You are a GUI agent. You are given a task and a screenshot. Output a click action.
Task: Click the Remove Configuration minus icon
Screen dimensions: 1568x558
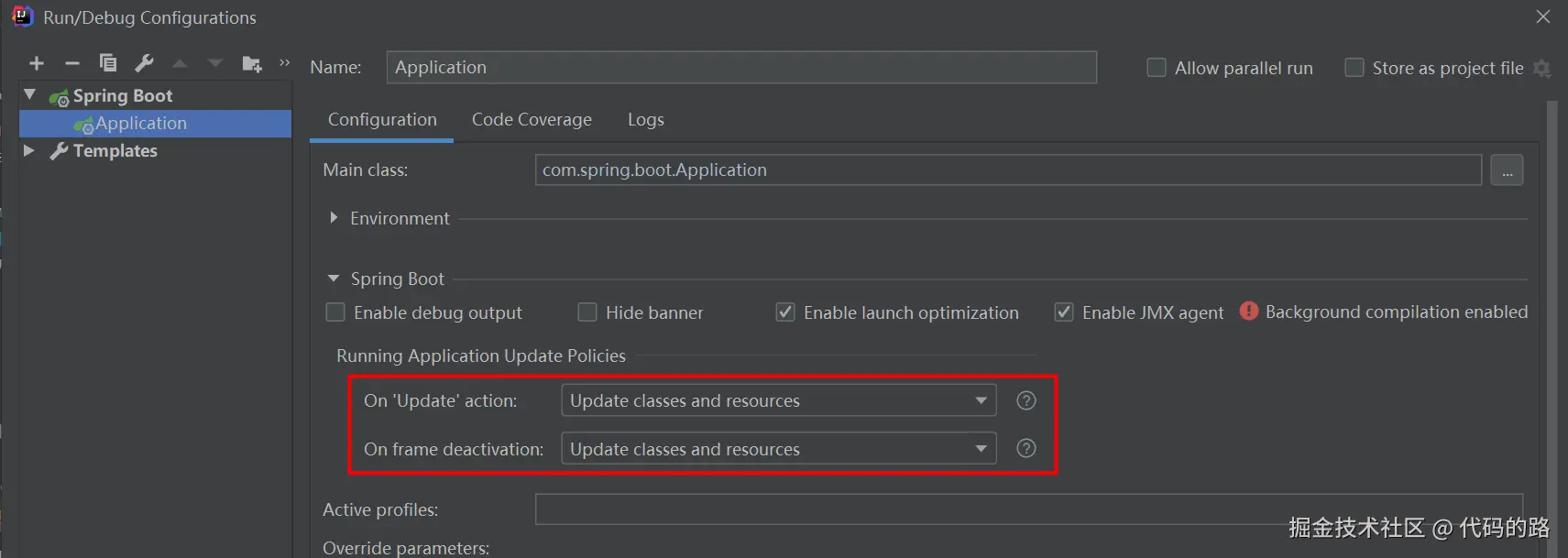click(72, 63)
